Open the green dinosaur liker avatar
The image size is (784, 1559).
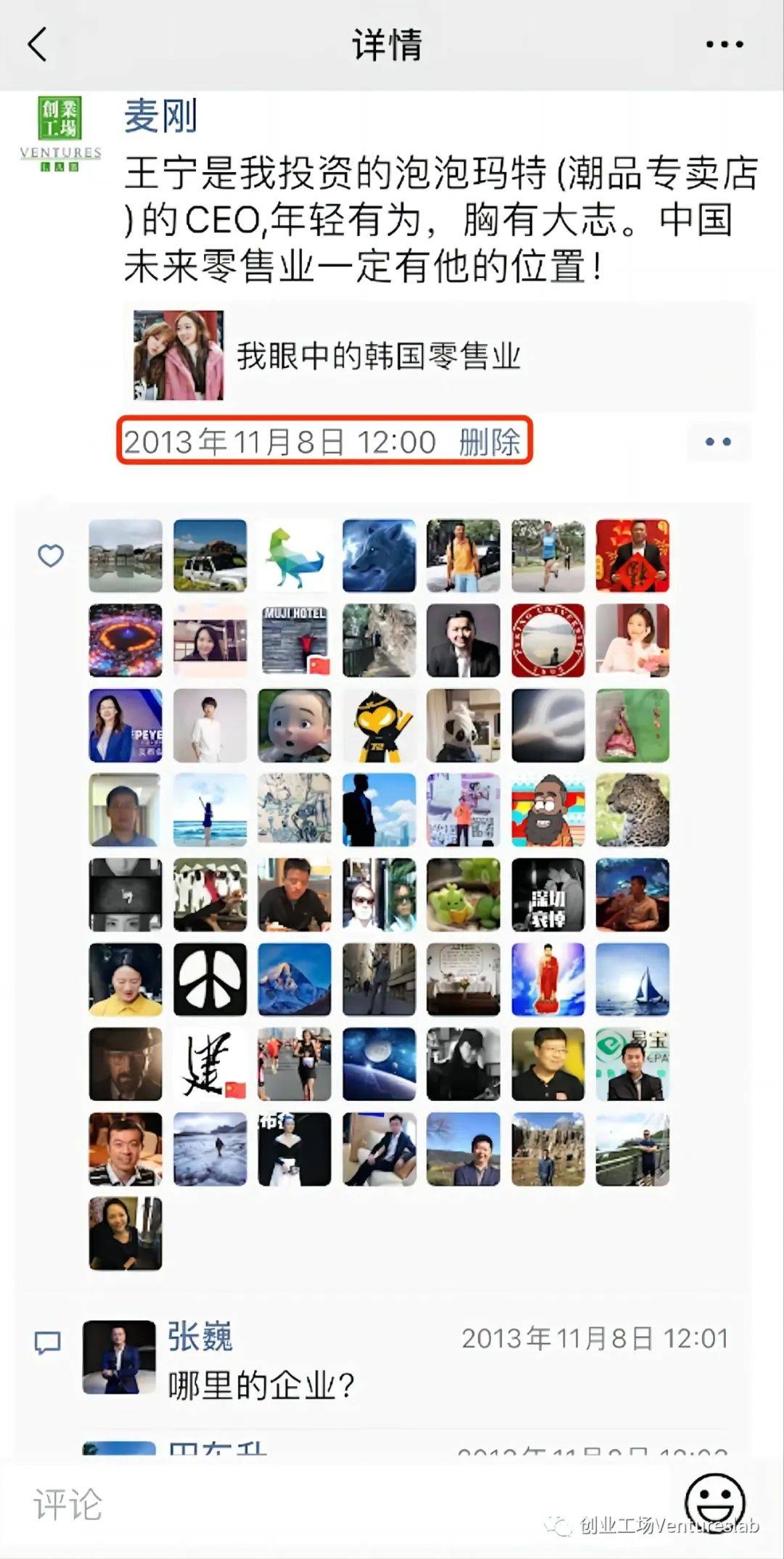click(294, 555)
